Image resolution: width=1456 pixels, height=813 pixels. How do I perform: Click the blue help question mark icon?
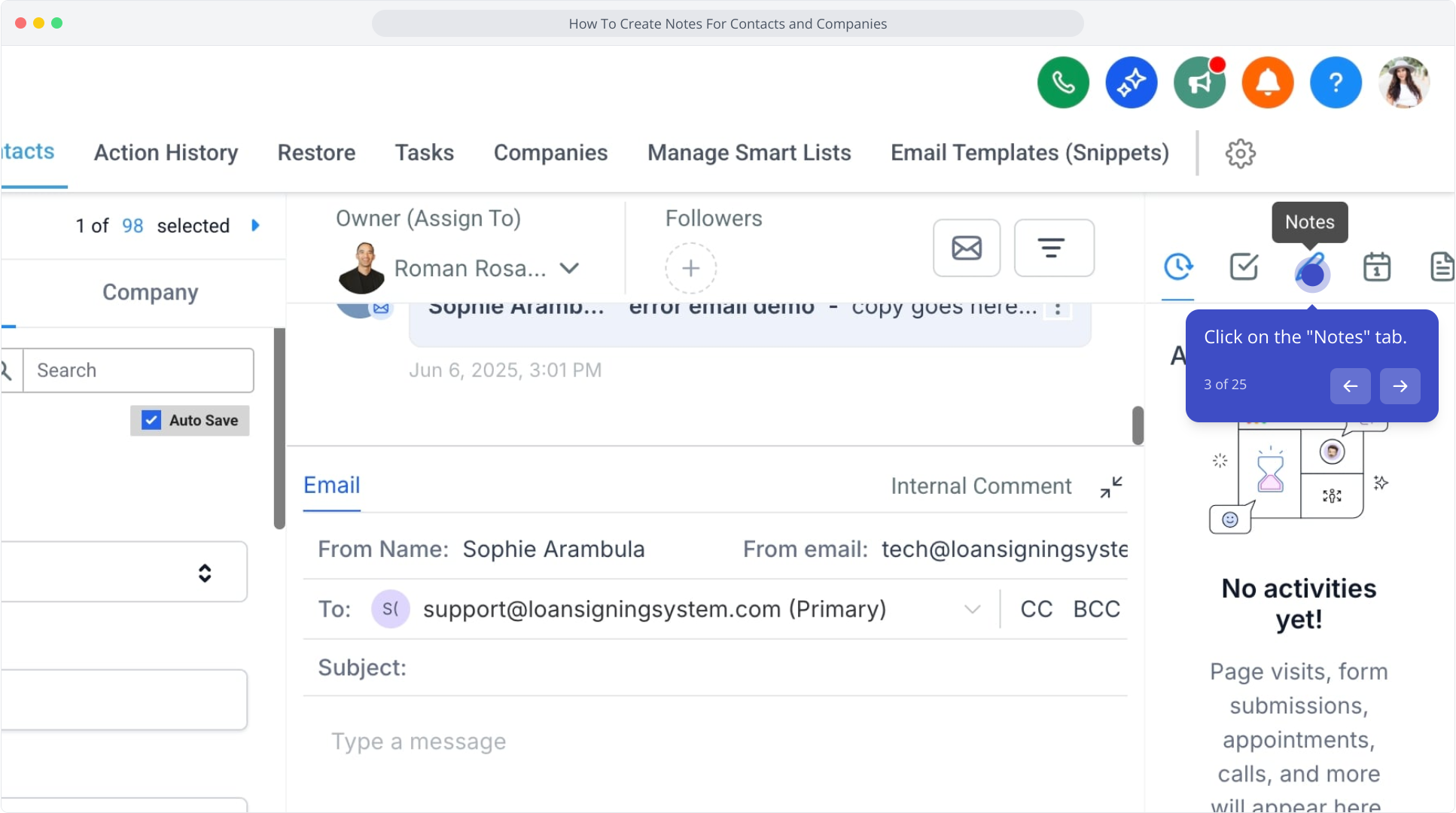(x=1336, y=82)
